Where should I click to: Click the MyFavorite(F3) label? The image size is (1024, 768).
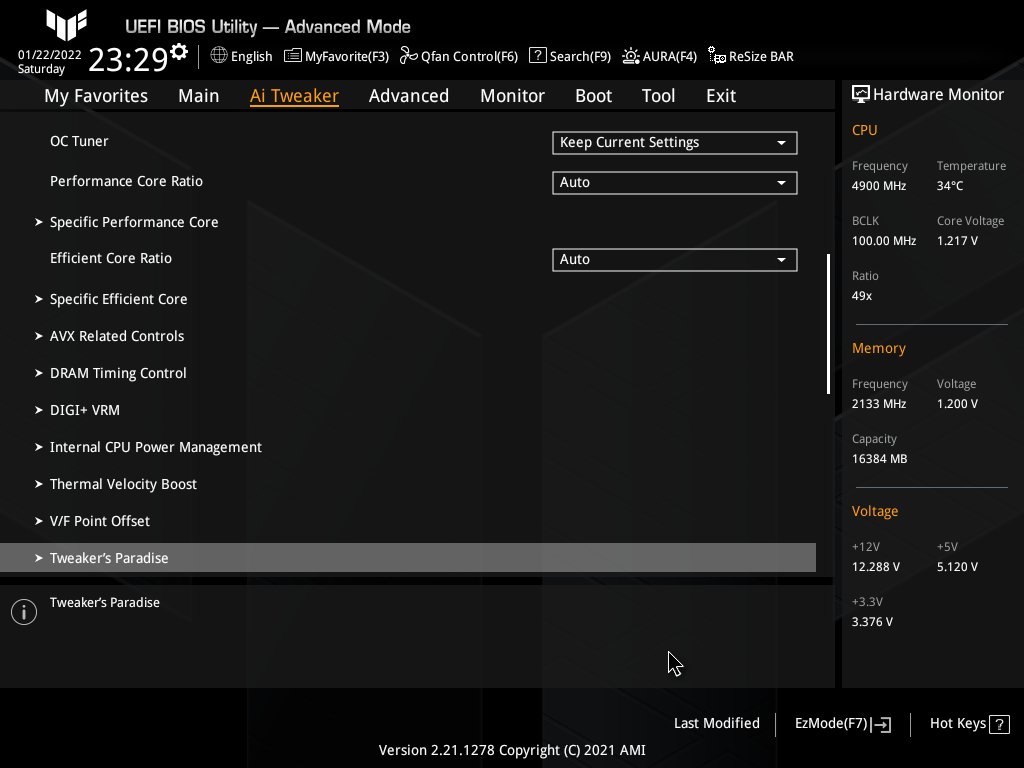point(347,56)
